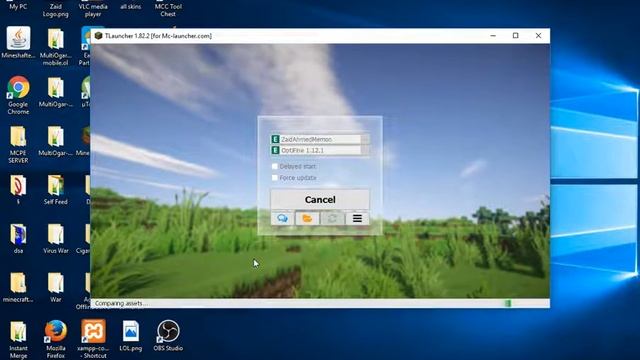
Task: Select the VLC media player label
Action: 93,10
